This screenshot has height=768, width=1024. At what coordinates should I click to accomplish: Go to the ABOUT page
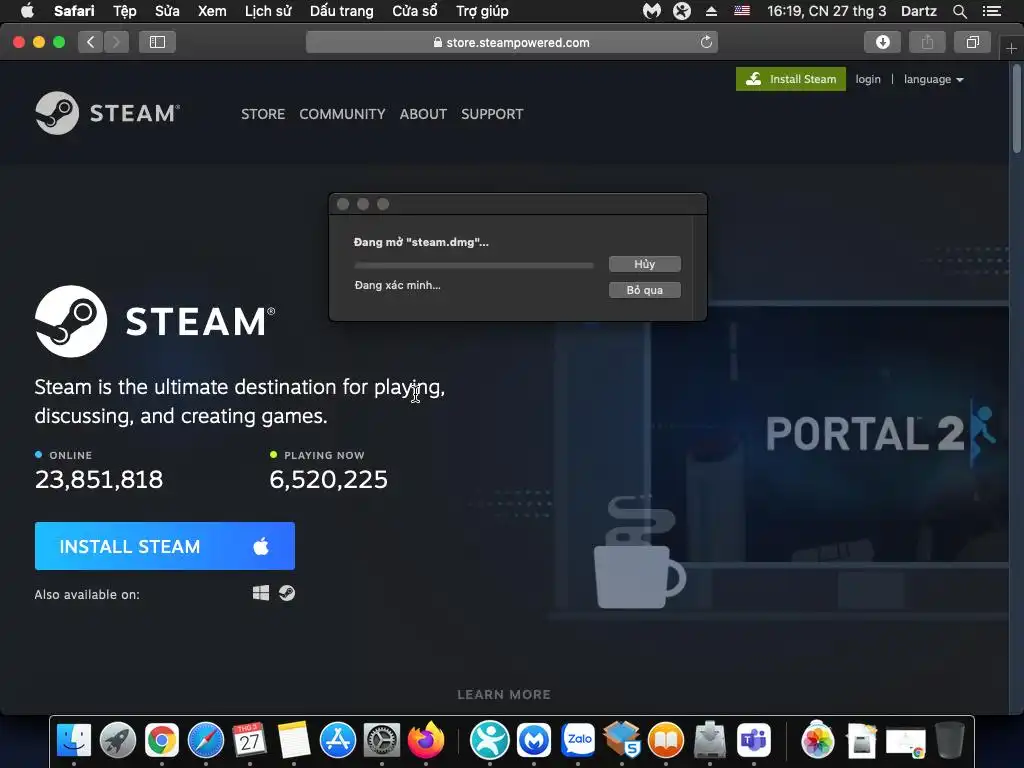[x=423, y=114]
